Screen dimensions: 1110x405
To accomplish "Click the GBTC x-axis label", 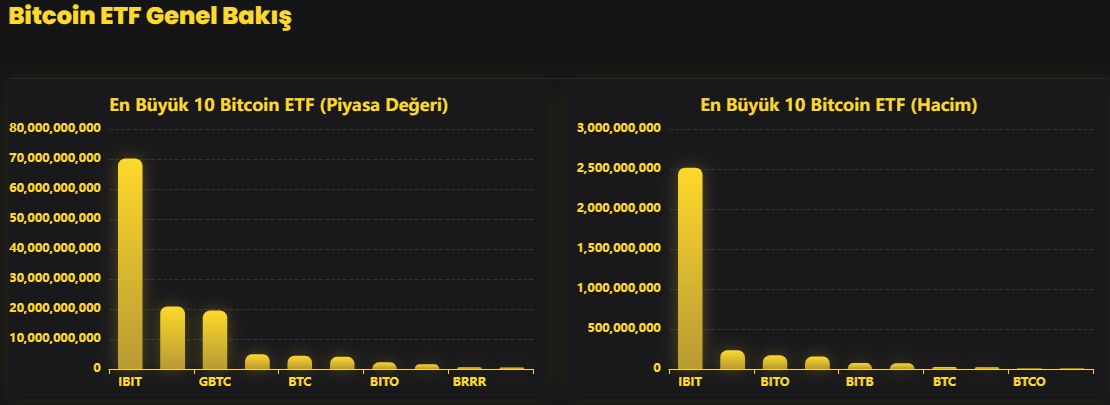I will tap(215, 382).
